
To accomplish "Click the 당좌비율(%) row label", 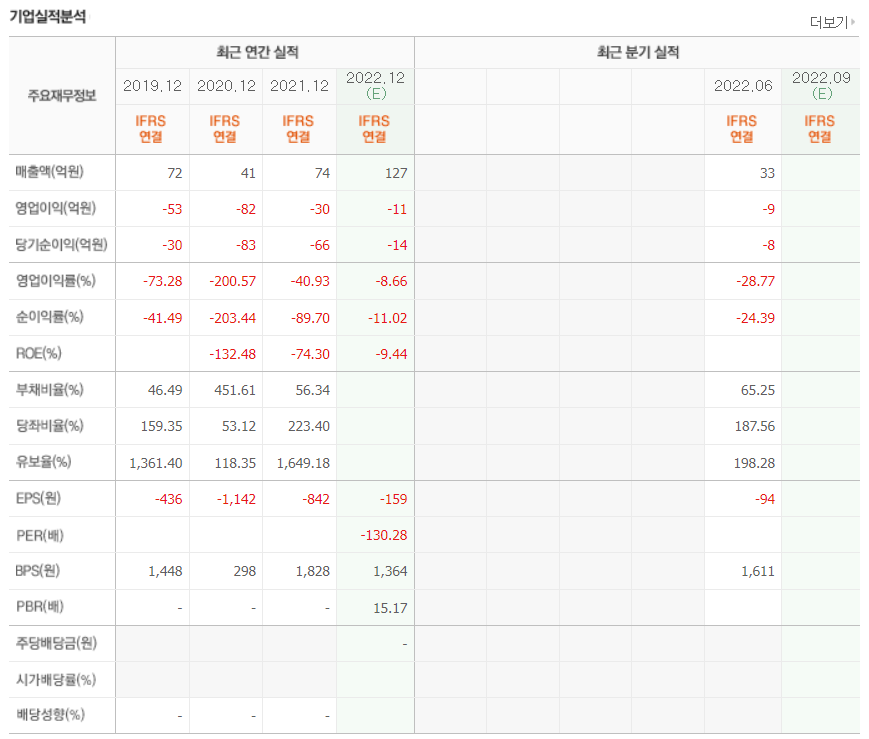I will point(49,426).
